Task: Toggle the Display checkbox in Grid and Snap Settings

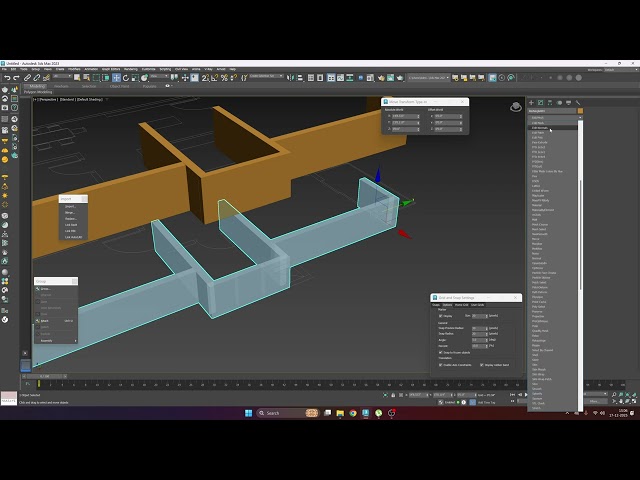Action: point(440,316)
